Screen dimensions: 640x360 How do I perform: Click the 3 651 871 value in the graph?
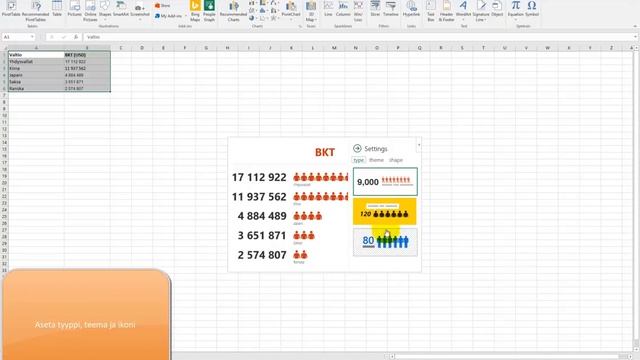pos(262,236)
